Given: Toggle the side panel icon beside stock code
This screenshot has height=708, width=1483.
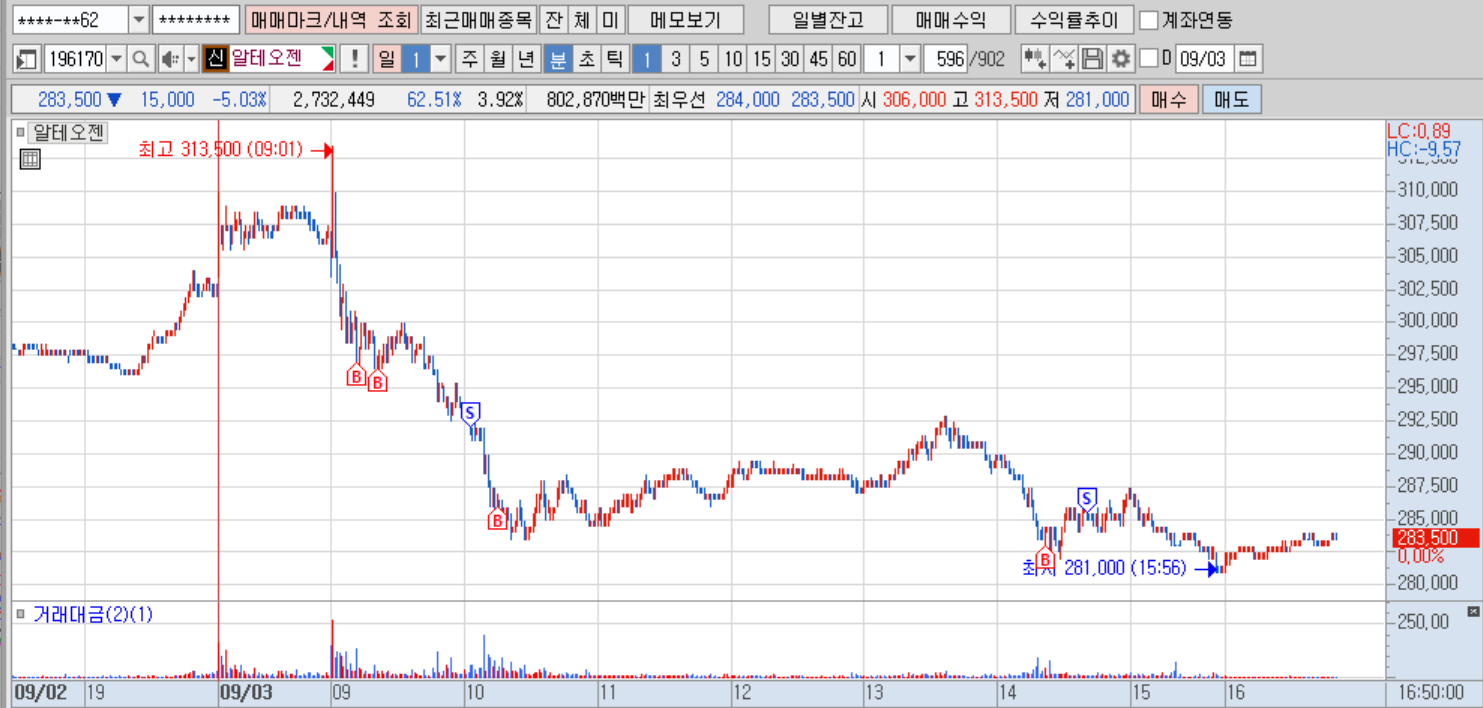Looking at the screenshot, I should (x=27, y=59).
